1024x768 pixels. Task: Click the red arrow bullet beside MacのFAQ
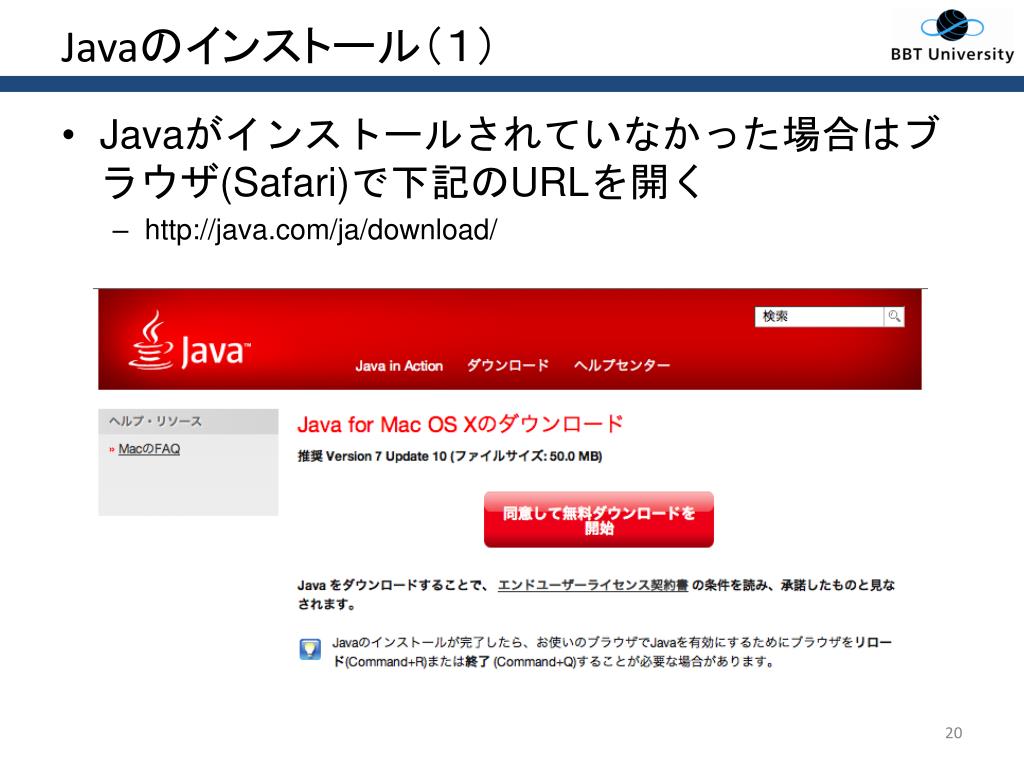point(112,449)
